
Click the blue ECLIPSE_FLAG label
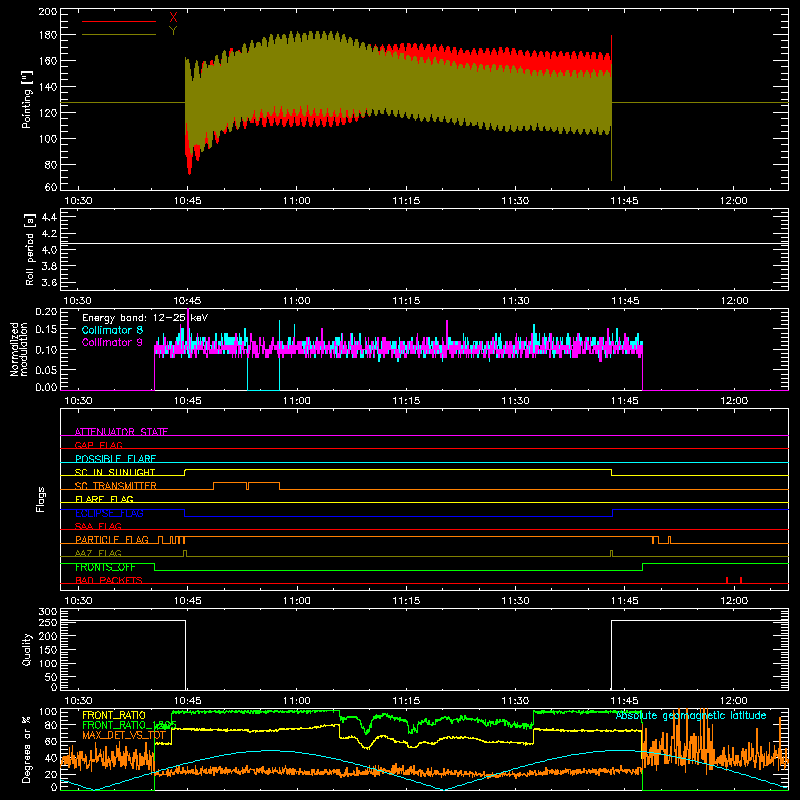(x=109, y=513)
